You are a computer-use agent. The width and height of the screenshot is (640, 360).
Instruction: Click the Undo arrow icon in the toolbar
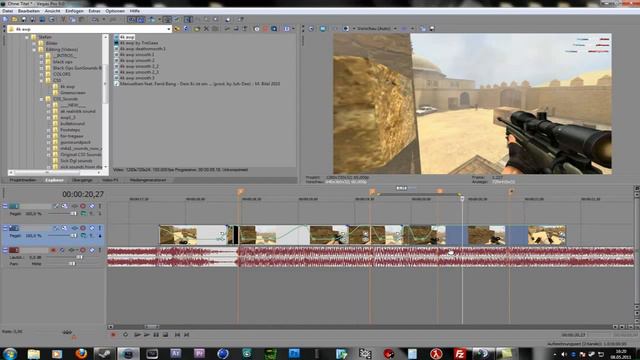(95, 19)
